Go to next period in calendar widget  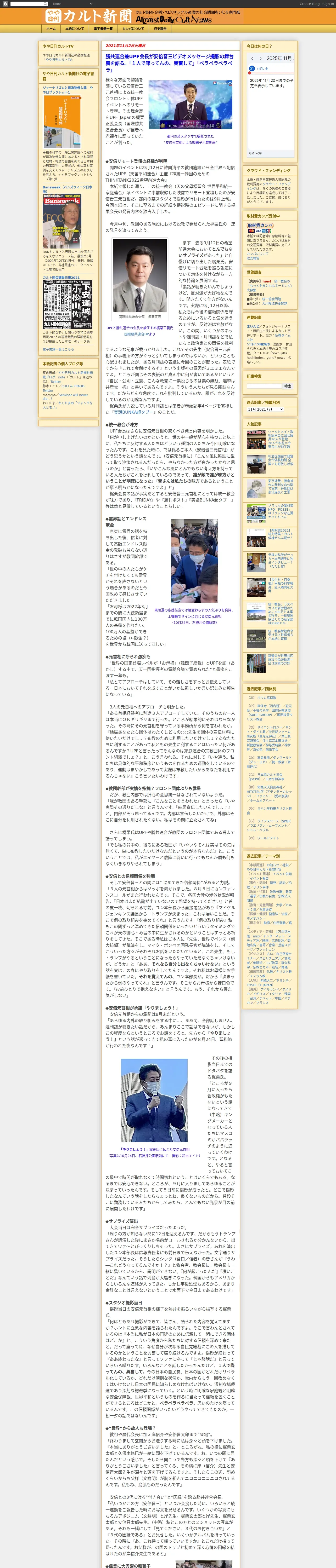[260, 59]
